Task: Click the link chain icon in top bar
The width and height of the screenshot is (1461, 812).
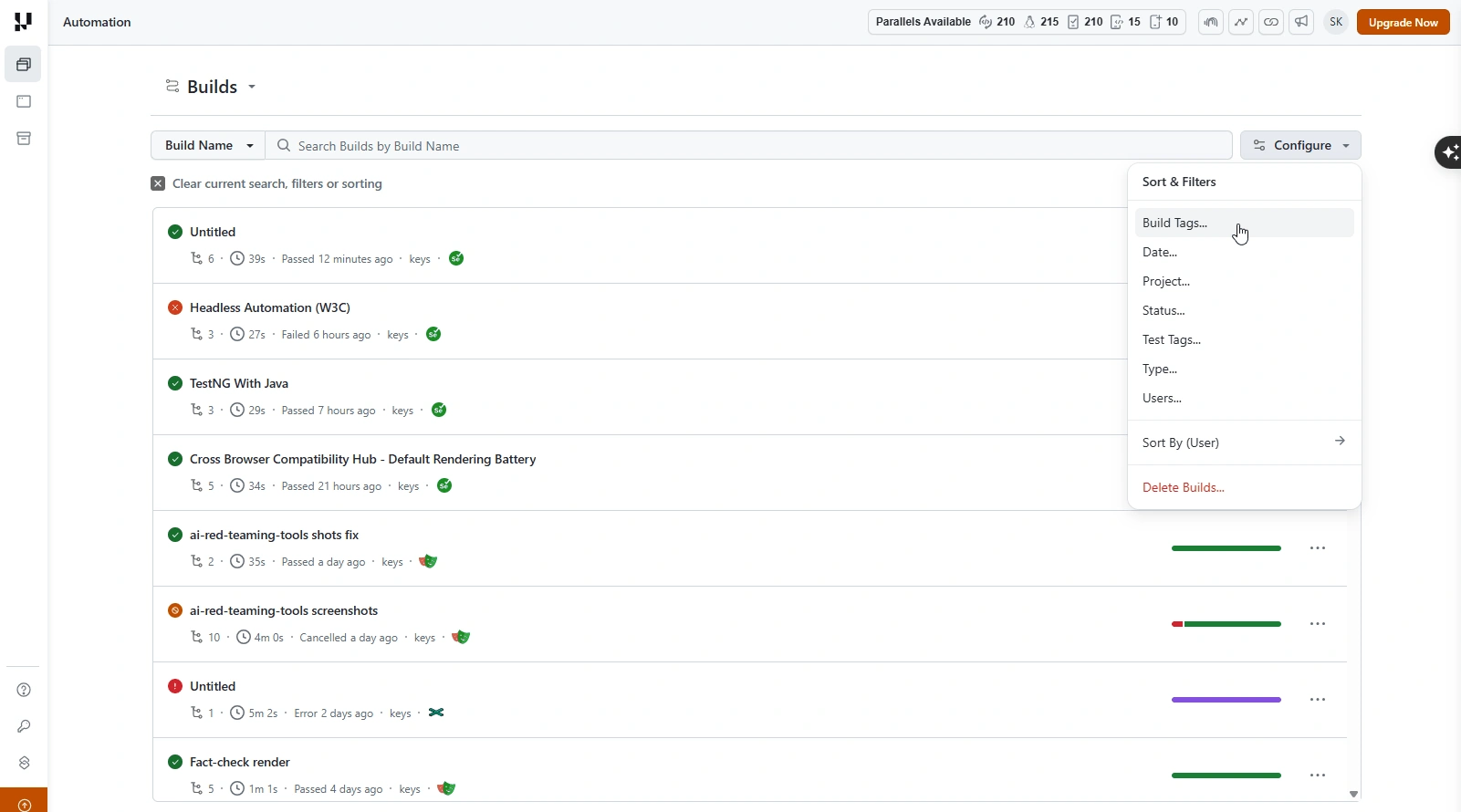Action: click(1271, 22)
